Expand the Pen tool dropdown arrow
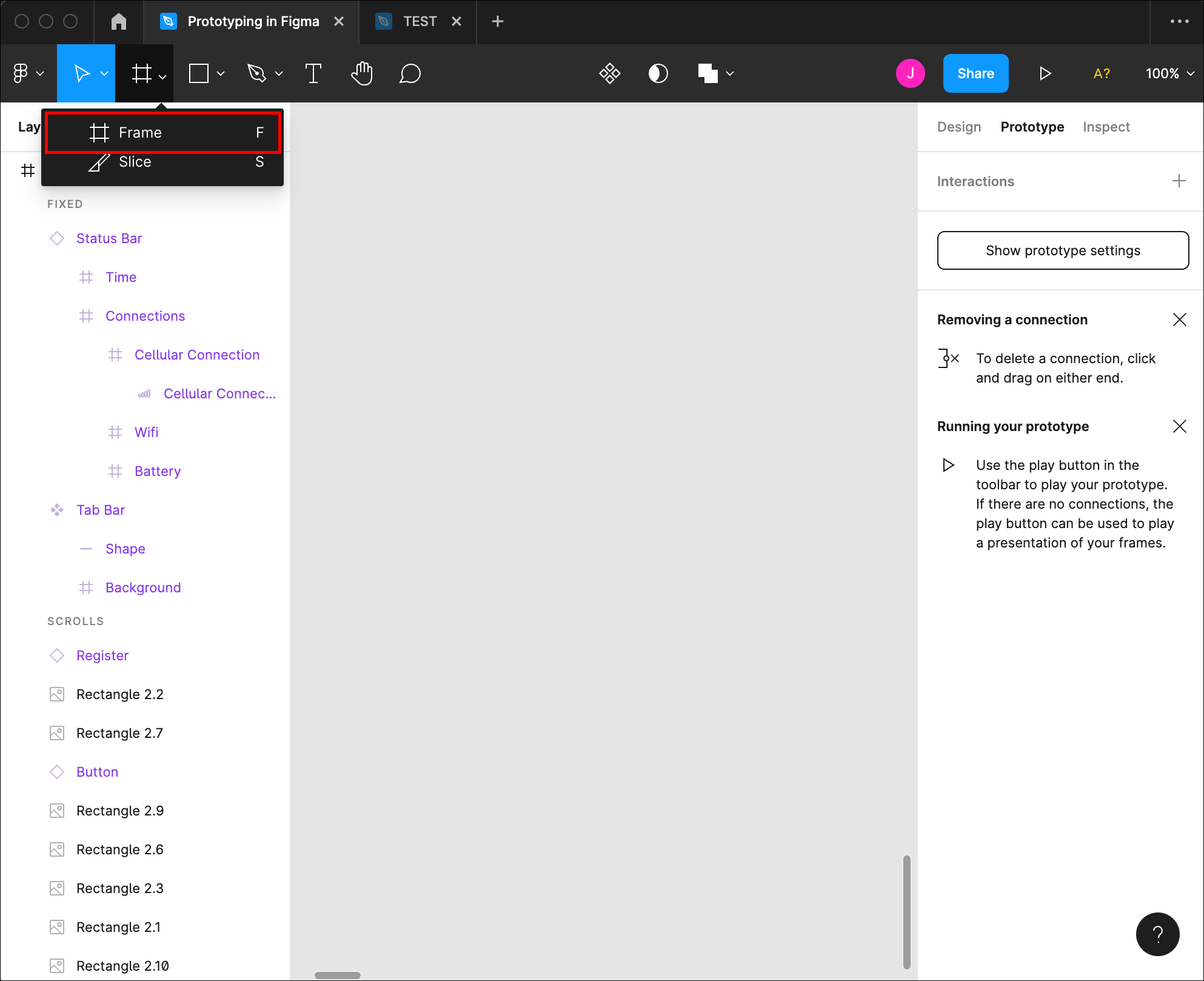 tap(279, 74)
